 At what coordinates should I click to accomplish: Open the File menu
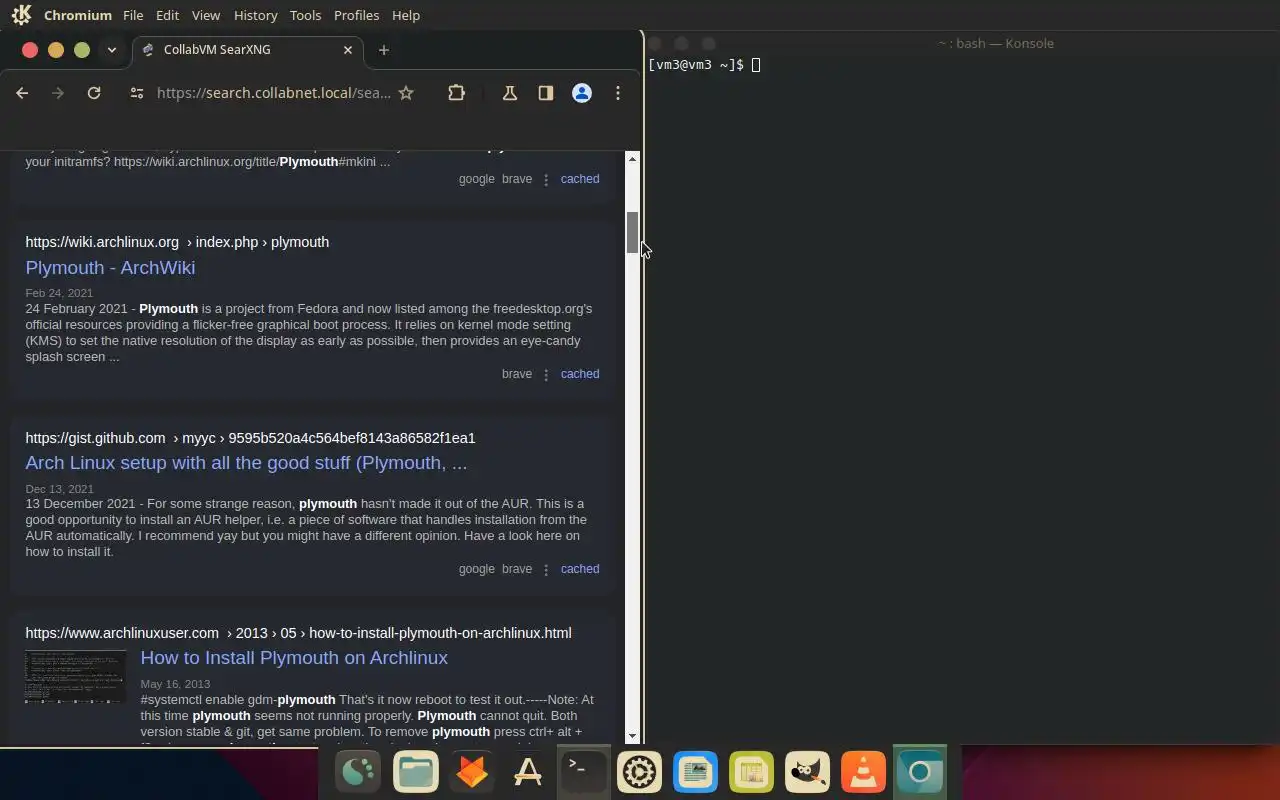click(x=133, y=15)
